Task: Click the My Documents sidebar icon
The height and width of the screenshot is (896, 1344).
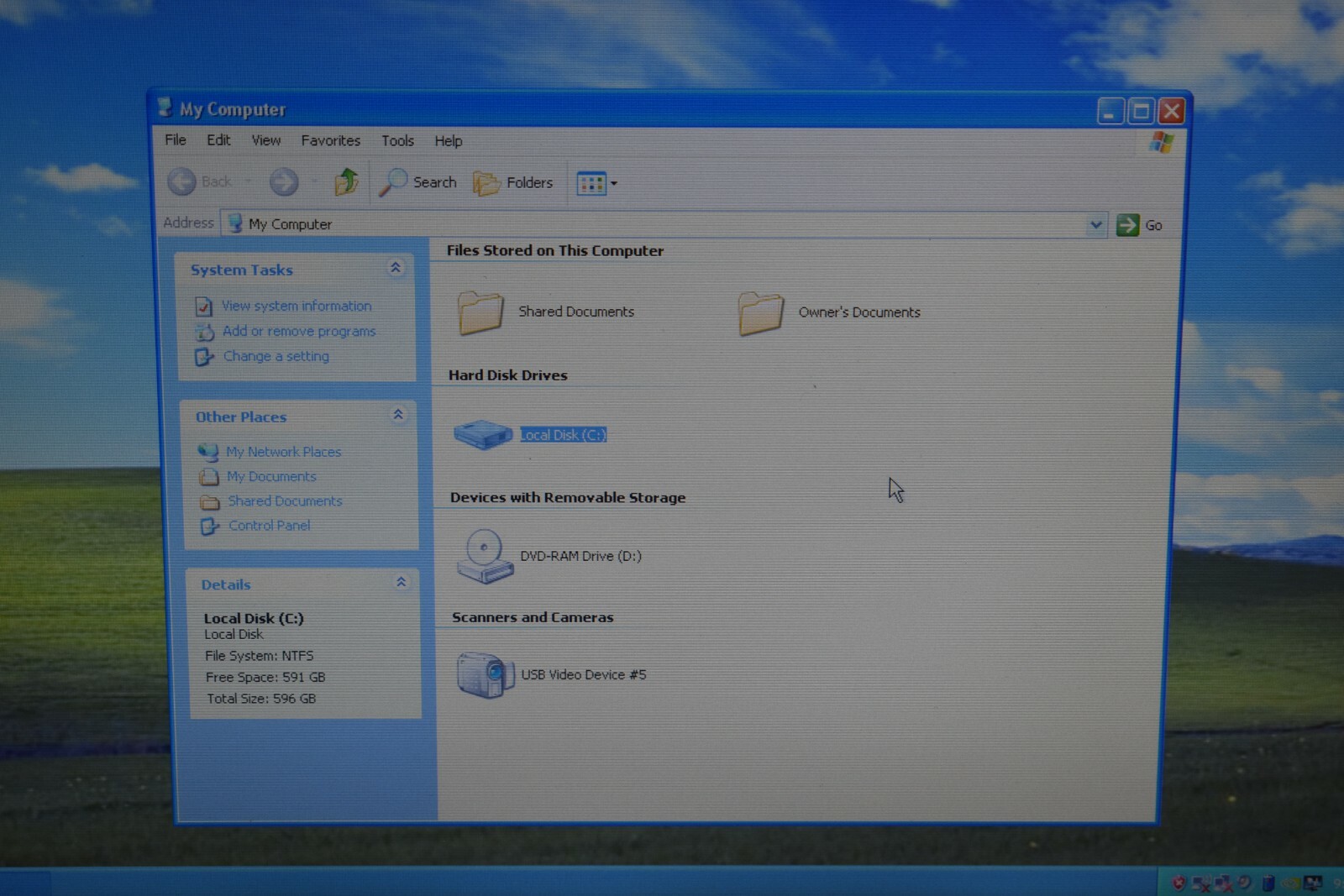Action: click(x=208, y=477)
